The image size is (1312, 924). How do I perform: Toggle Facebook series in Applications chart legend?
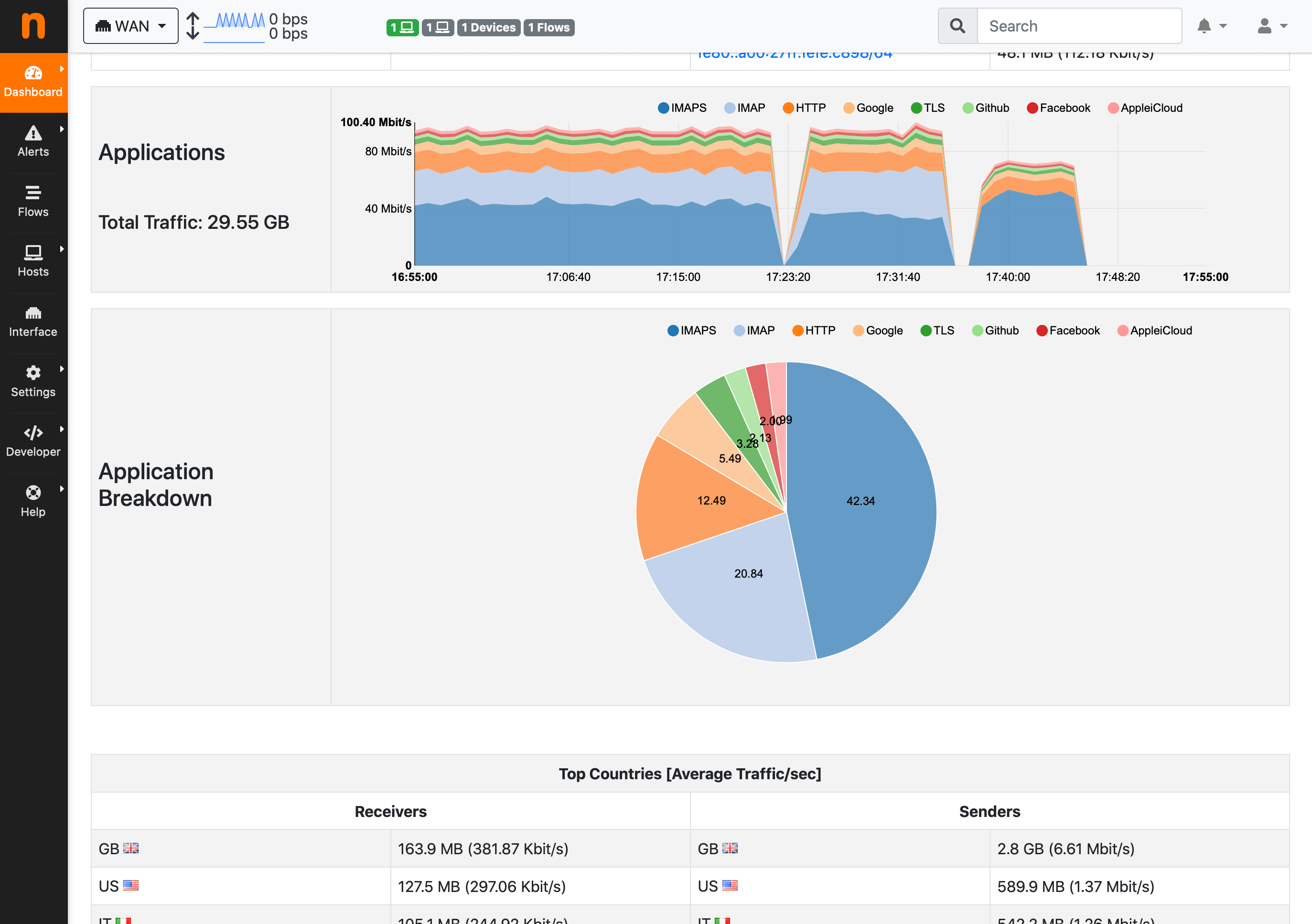[1058, 108]
